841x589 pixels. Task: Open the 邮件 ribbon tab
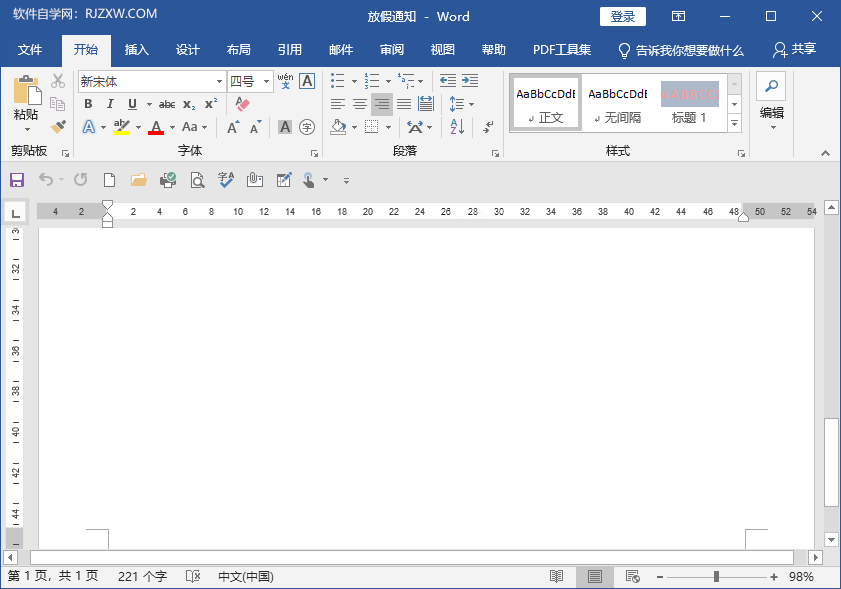(x=340, y=49)
